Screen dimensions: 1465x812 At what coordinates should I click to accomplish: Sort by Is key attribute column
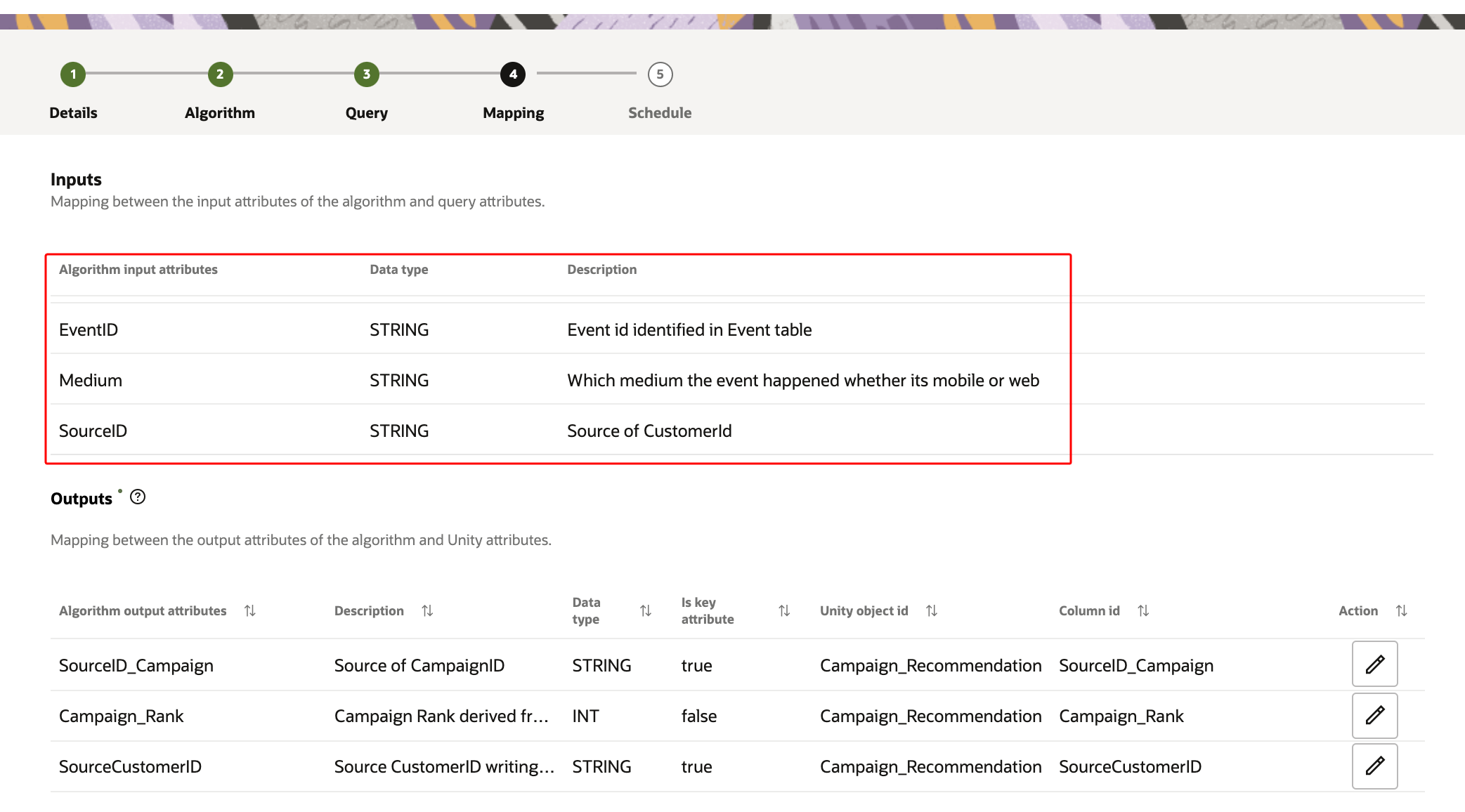pos(784,611)
